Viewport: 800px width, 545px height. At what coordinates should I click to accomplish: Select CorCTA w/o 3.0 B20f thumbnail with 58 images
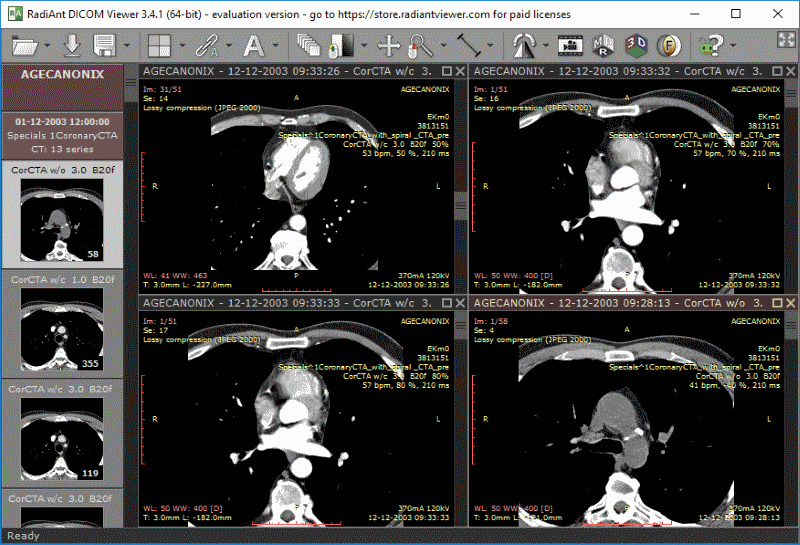point(62,214)
